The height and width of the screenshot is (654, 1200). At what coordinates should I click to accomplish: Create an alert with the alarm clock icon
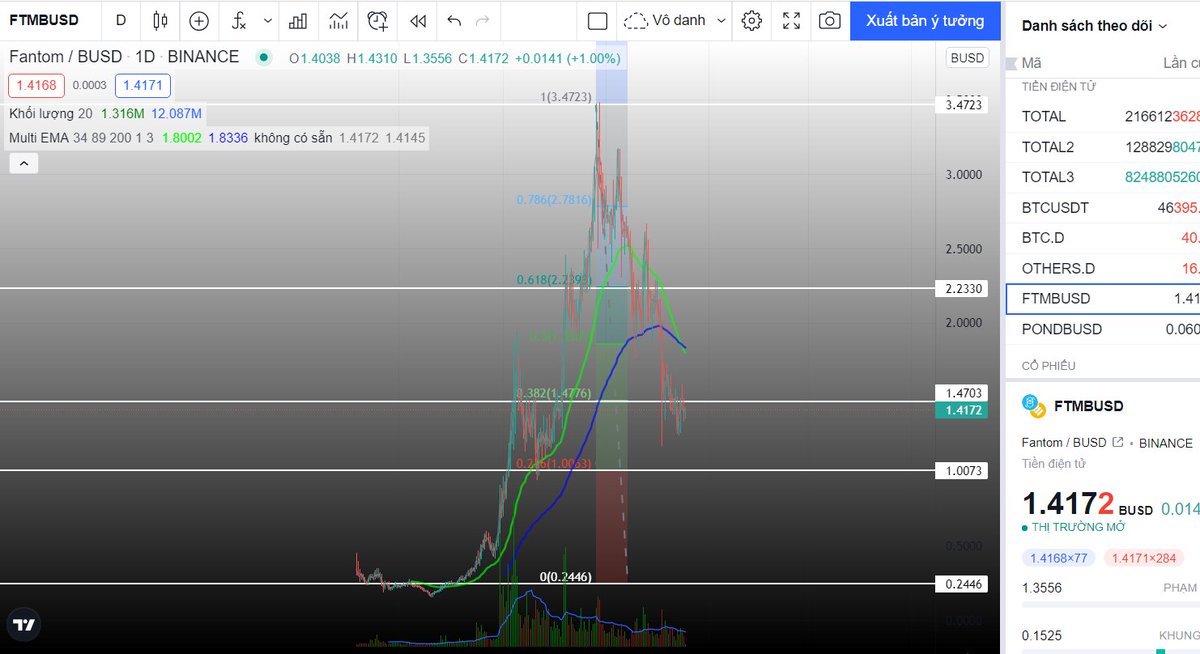pyautogui.click(x=378, y=20)
